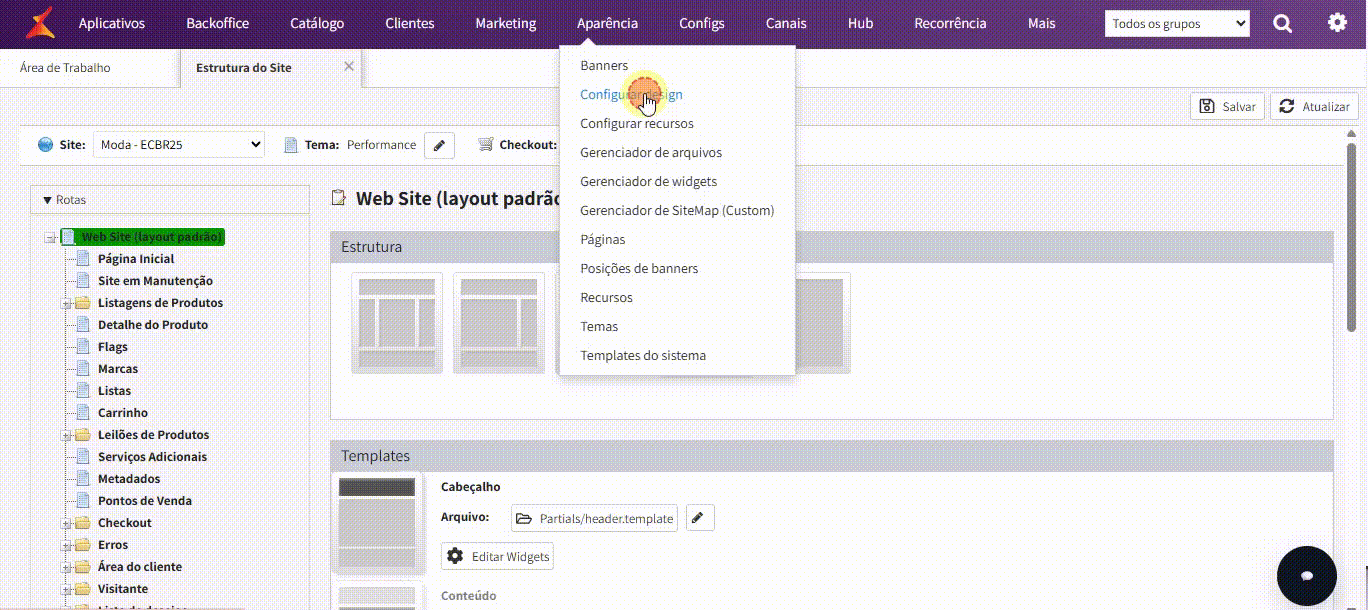
Task: Collapse the Rotas panel triangle
Action: [47, 200]
